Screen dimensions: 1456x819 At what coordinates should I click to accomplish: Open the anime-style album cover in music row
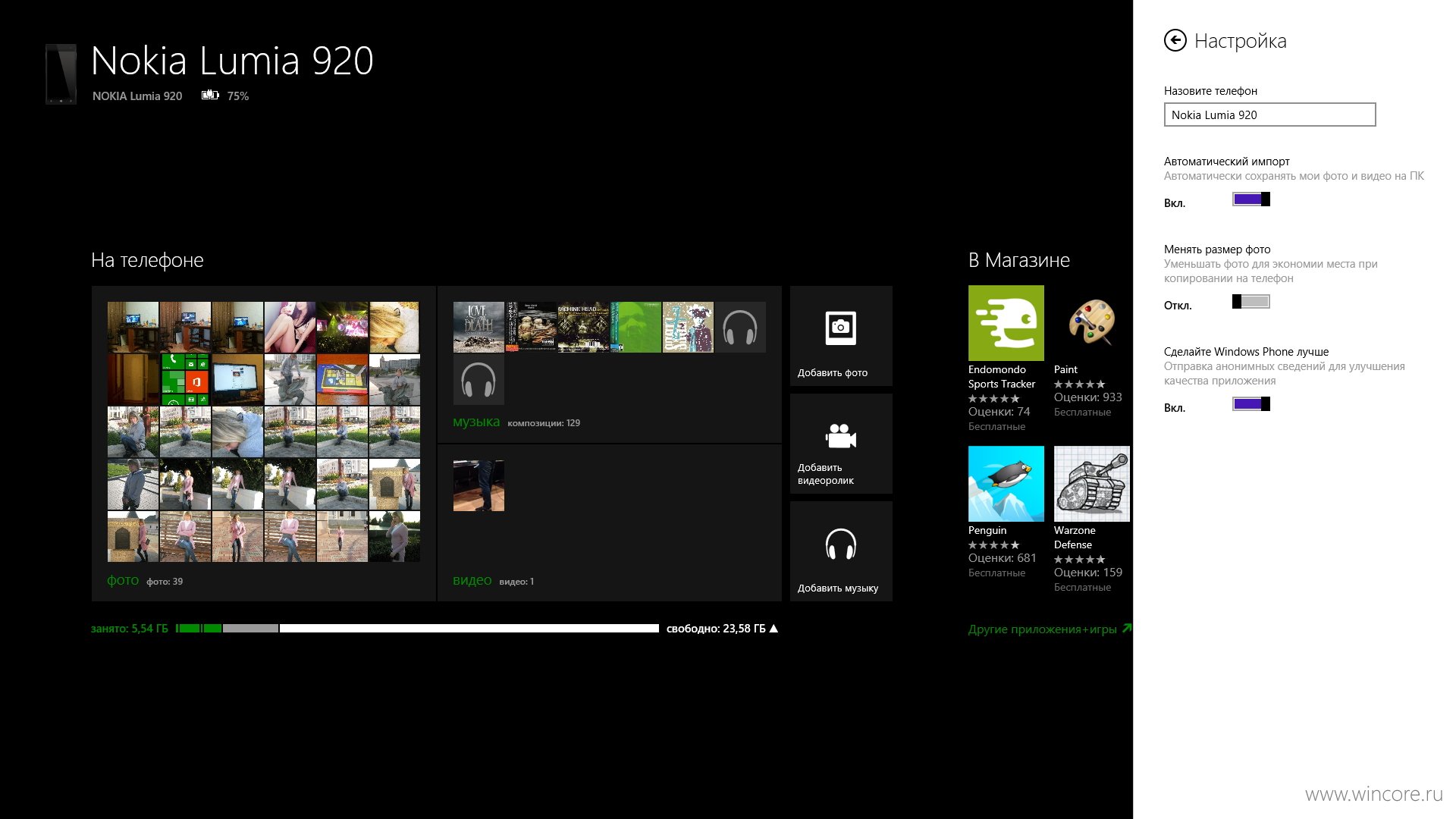tap(688, 327)
